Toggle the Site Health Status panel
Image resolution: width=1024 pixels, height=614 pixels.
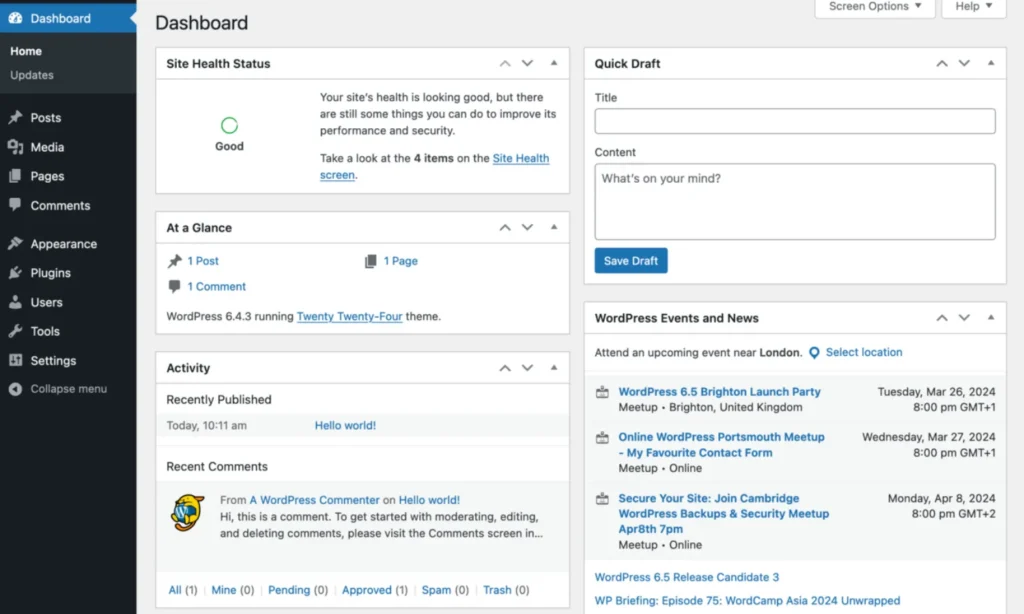coord(554,63)
